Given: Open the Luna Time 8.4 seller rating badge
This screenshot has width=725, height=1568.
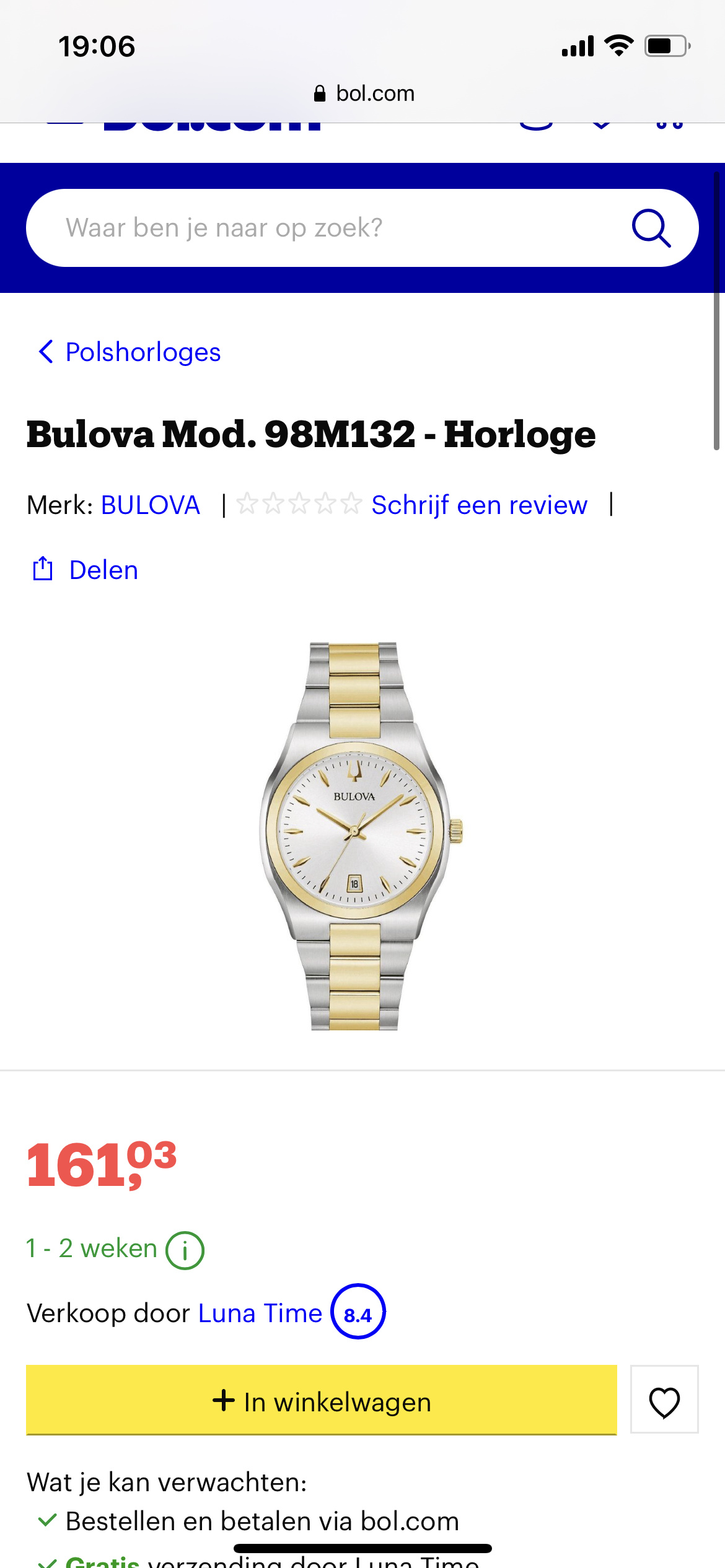Looking at the screenshot, I should (358, 1312).
